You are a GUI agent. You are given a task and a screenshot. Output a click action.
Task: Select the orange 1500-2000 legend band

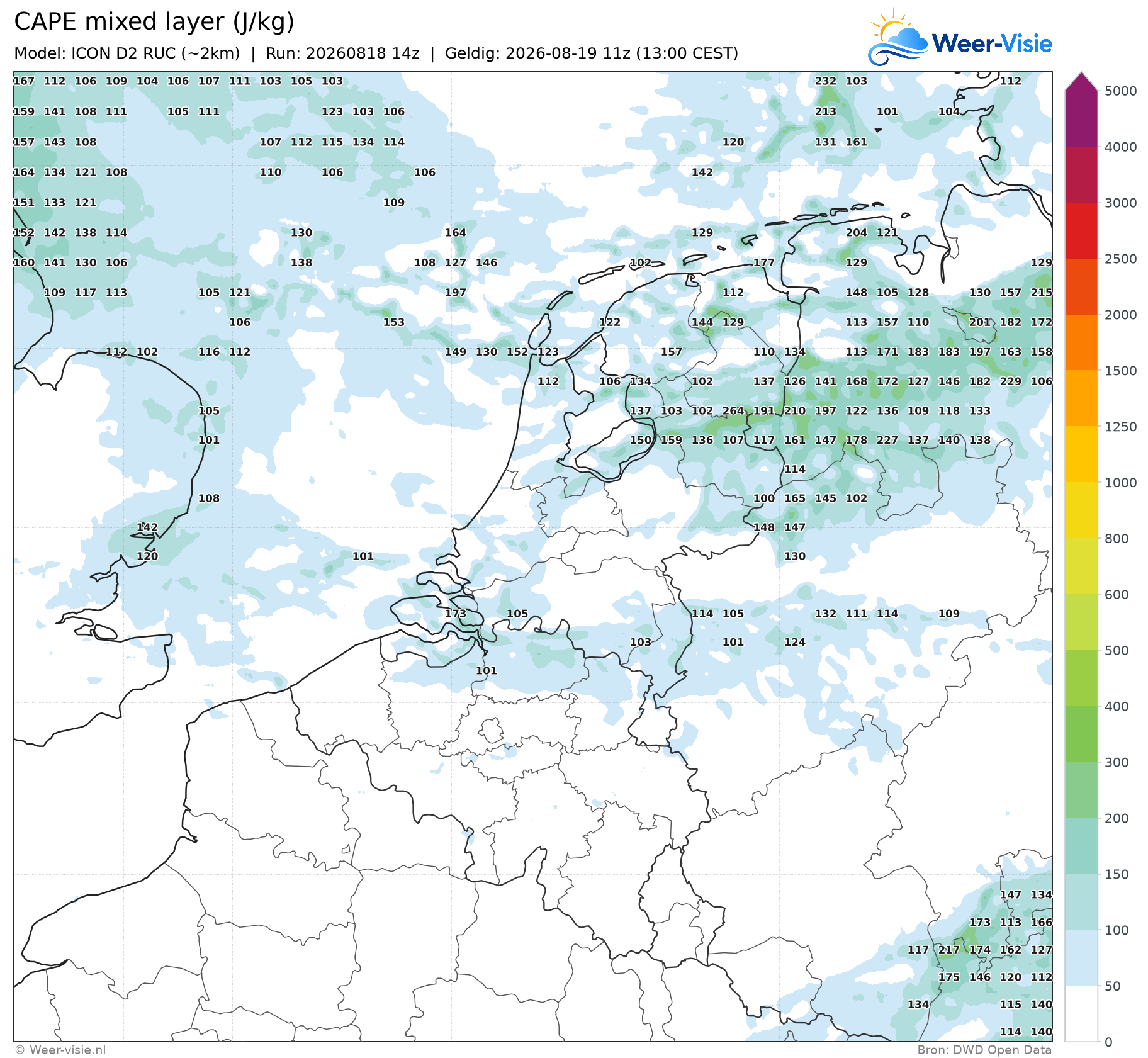pyautogui.click(x=1081, y=342)
